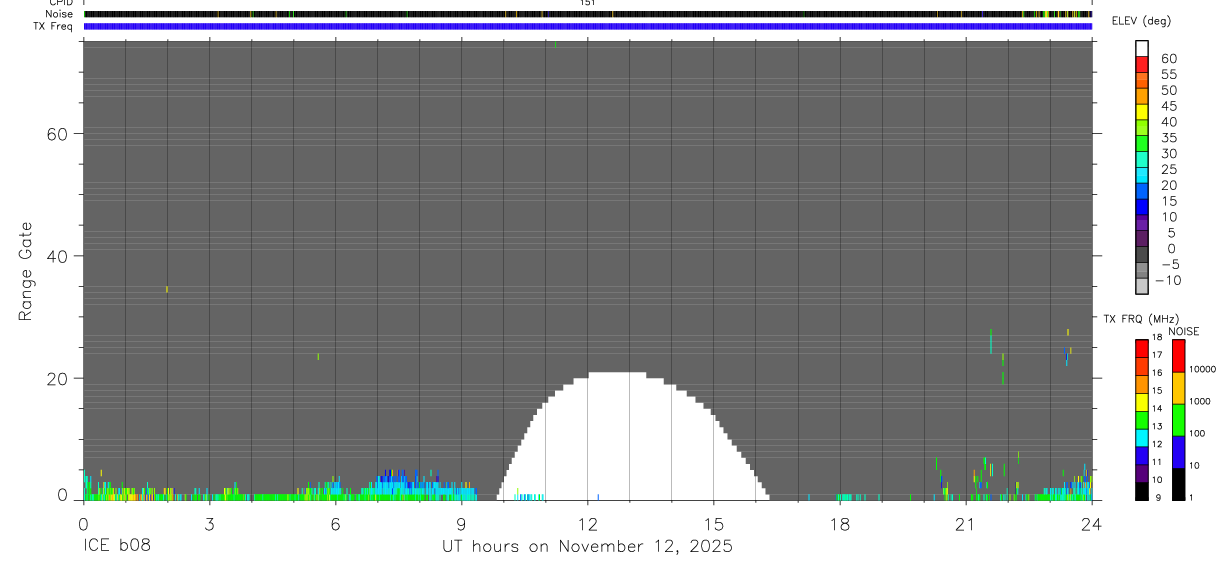Viewport: 1228px width, 567px height.
Task: Select the cyan ELEV colorbar segment between 25 and 20
Action: pos(1142,176)
